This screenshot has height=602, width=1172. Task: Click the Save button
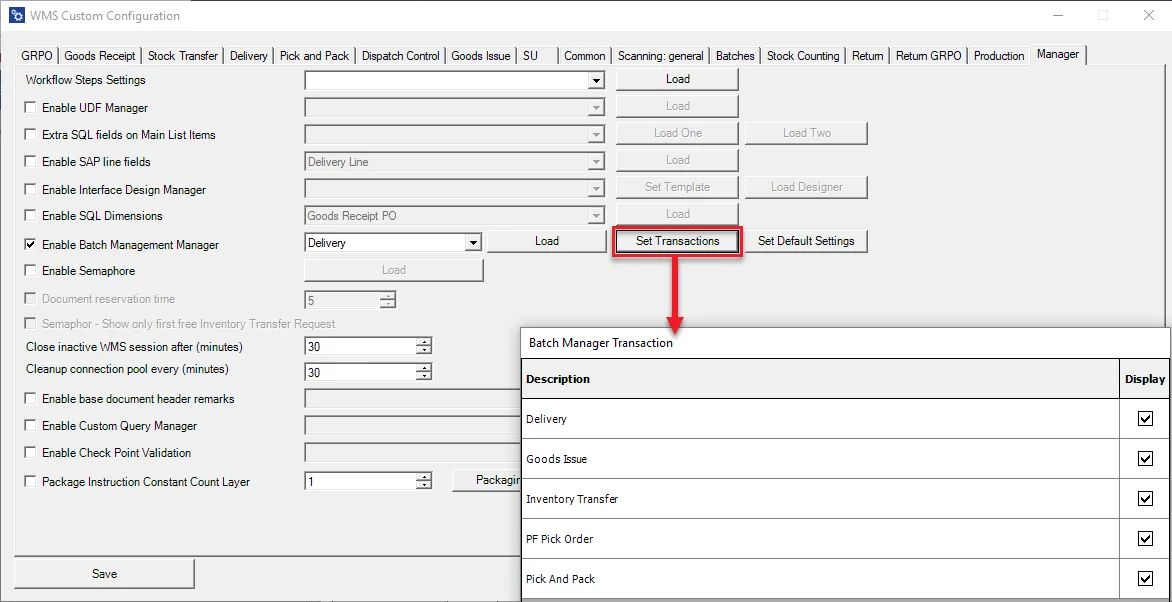click(104, 573)
